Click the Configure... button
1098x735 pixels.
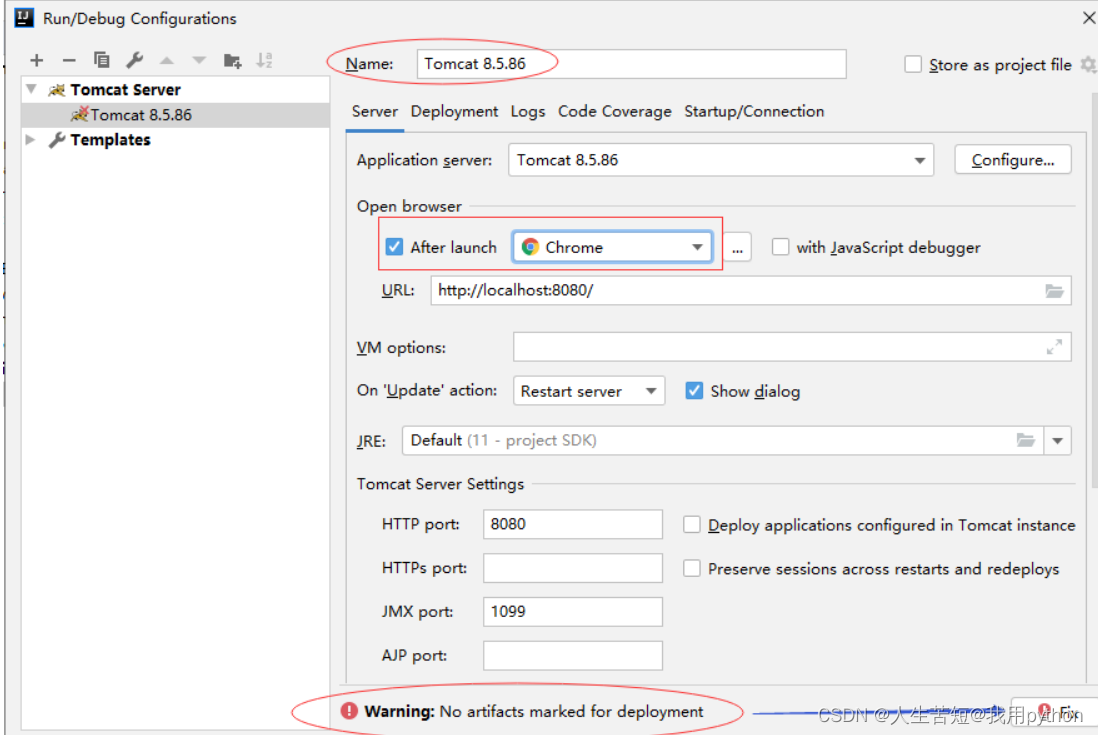coord(1013,160)
